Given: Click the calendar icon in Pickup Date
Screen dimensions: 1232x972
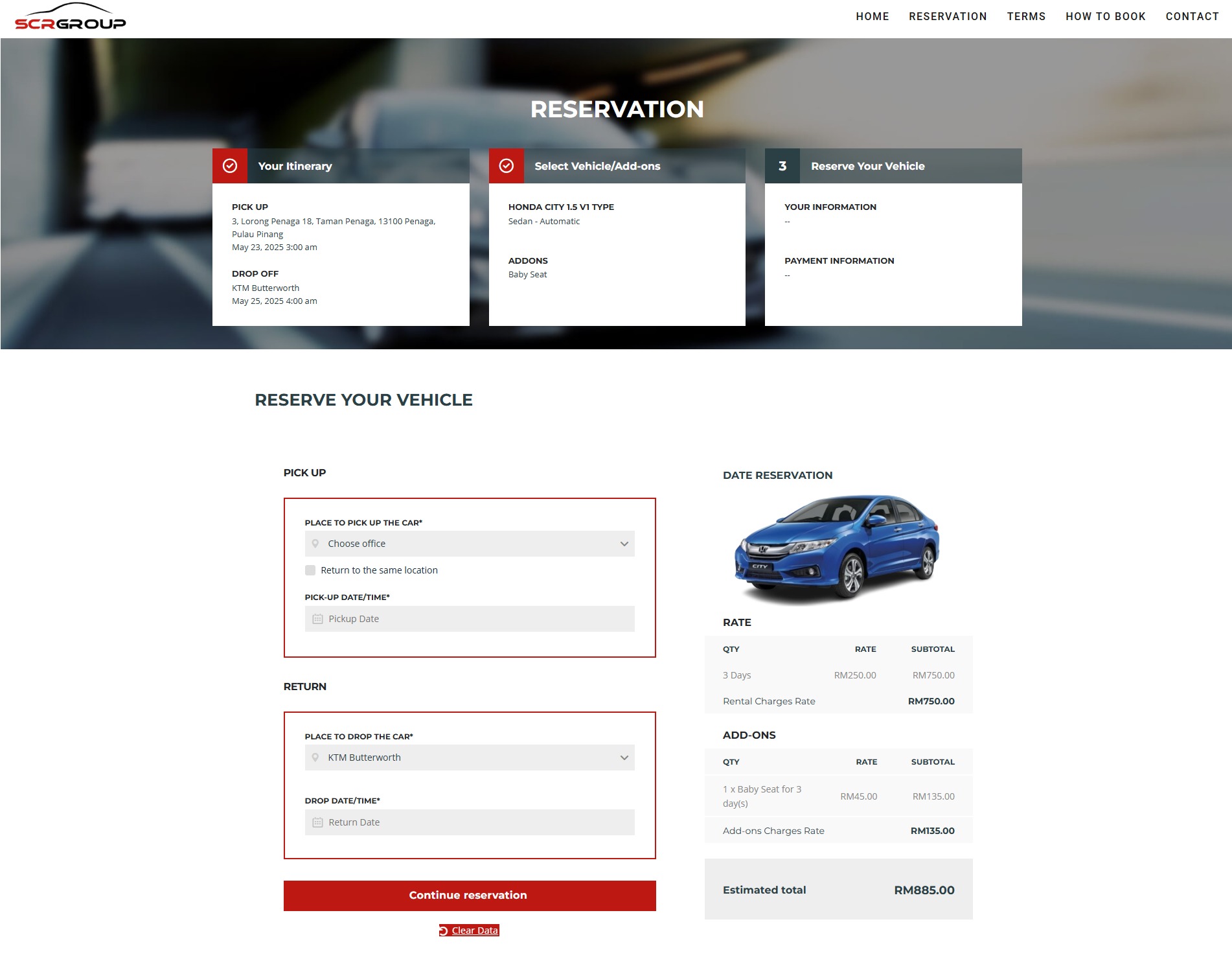Looking at the screenshot, I should 317,619.
